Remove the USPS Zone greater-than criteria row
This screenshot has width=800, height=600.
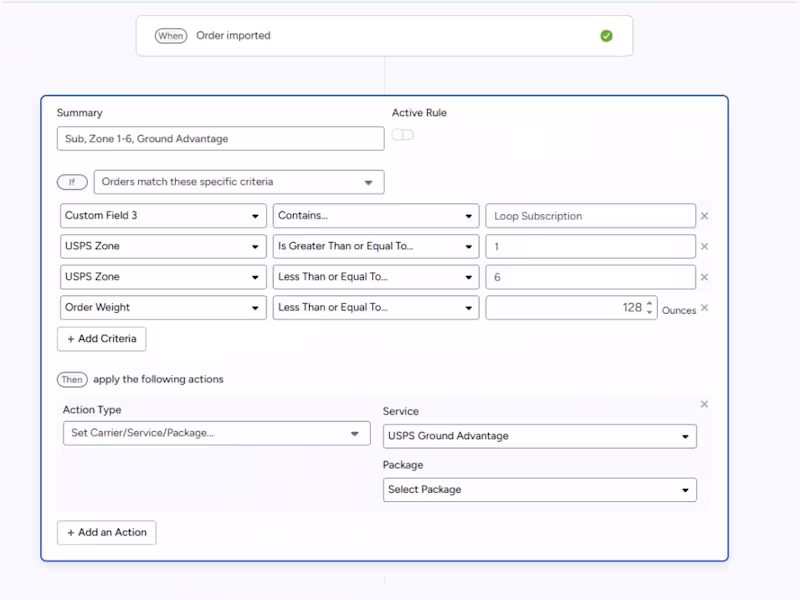(x=704, y=246)
